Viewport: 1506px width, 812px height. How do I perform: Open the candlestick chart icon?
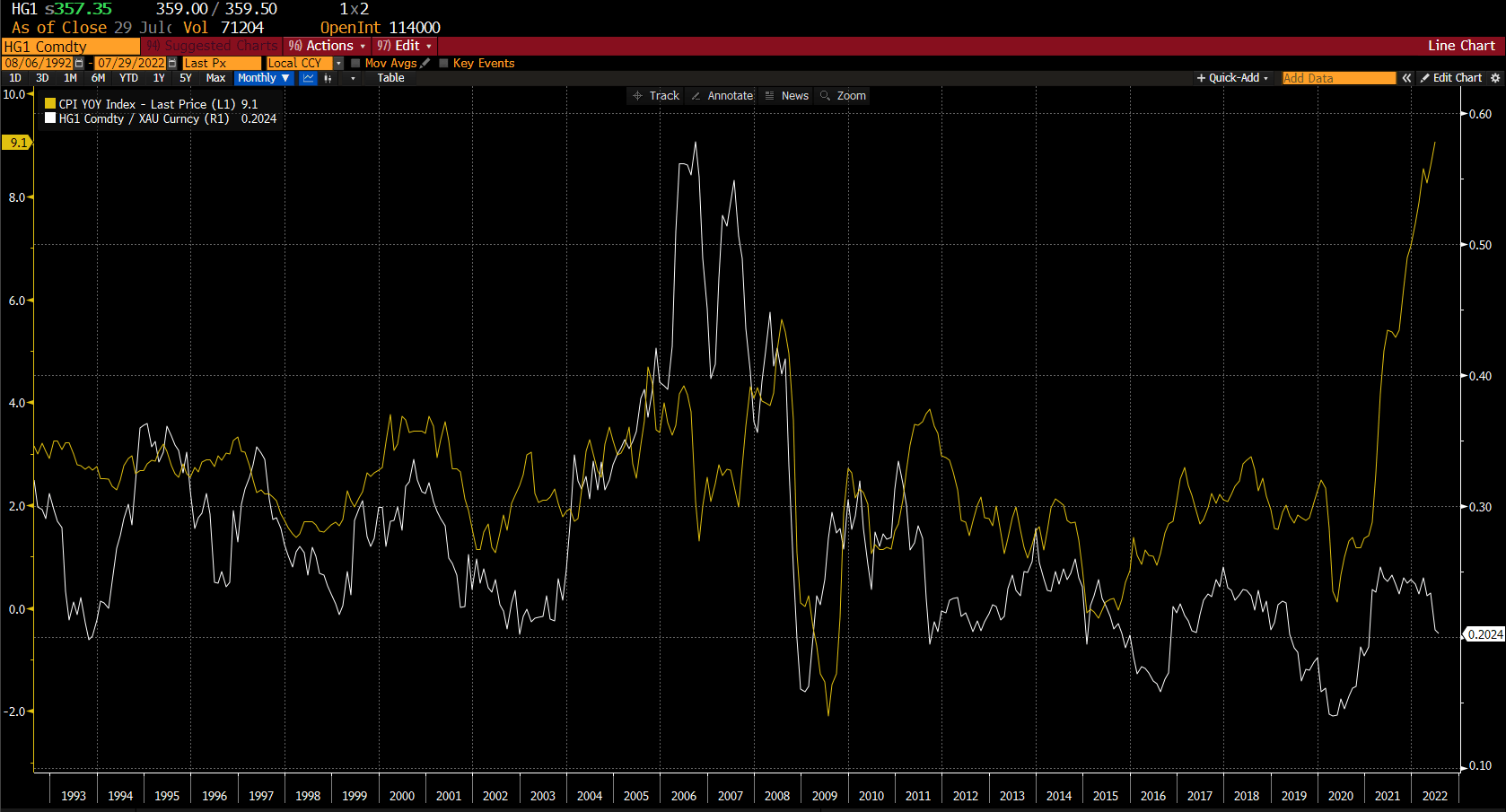point(328,78)
